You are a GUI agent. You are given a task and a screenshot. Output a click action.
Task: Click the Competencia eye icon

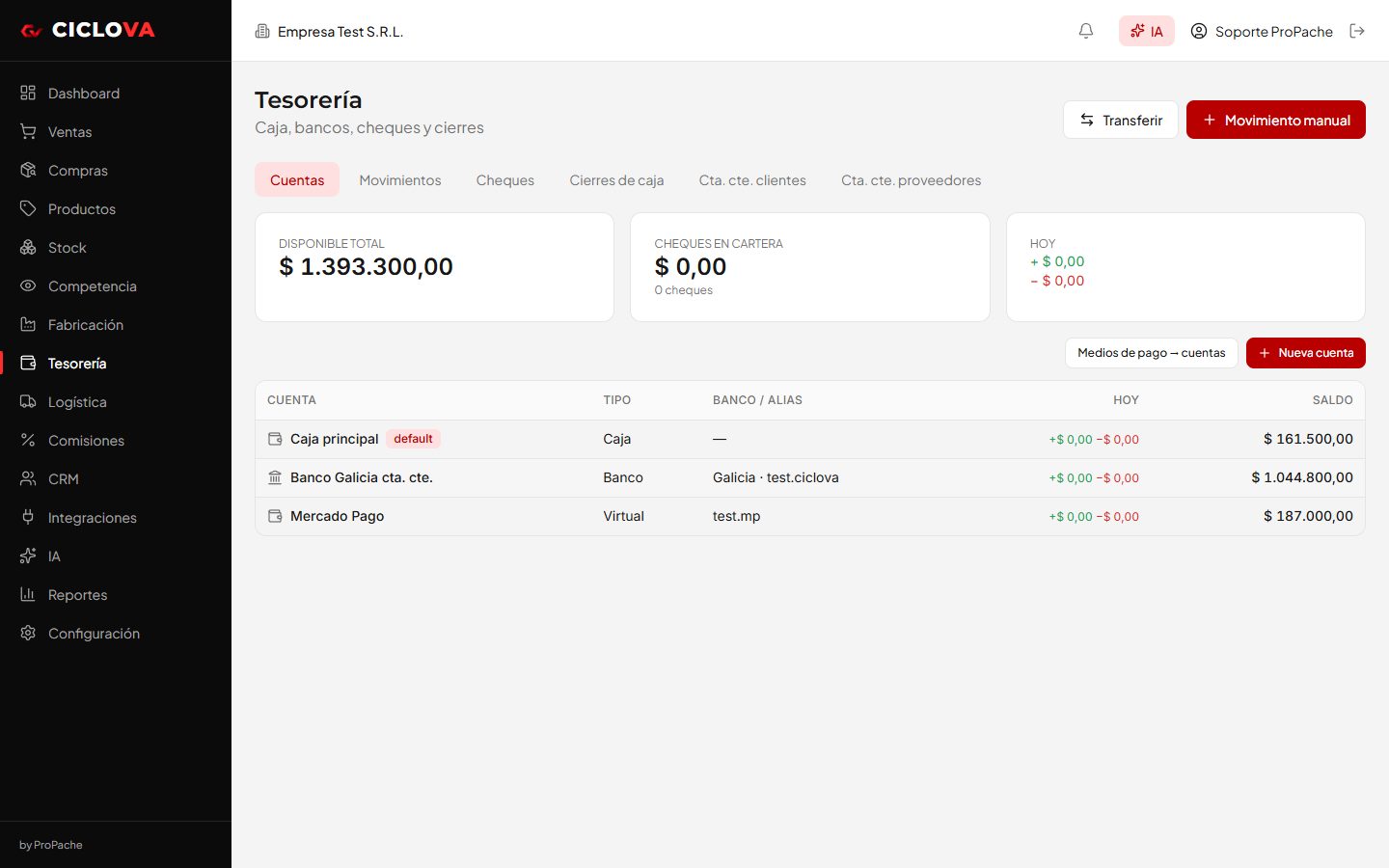[x=28, y=285]
